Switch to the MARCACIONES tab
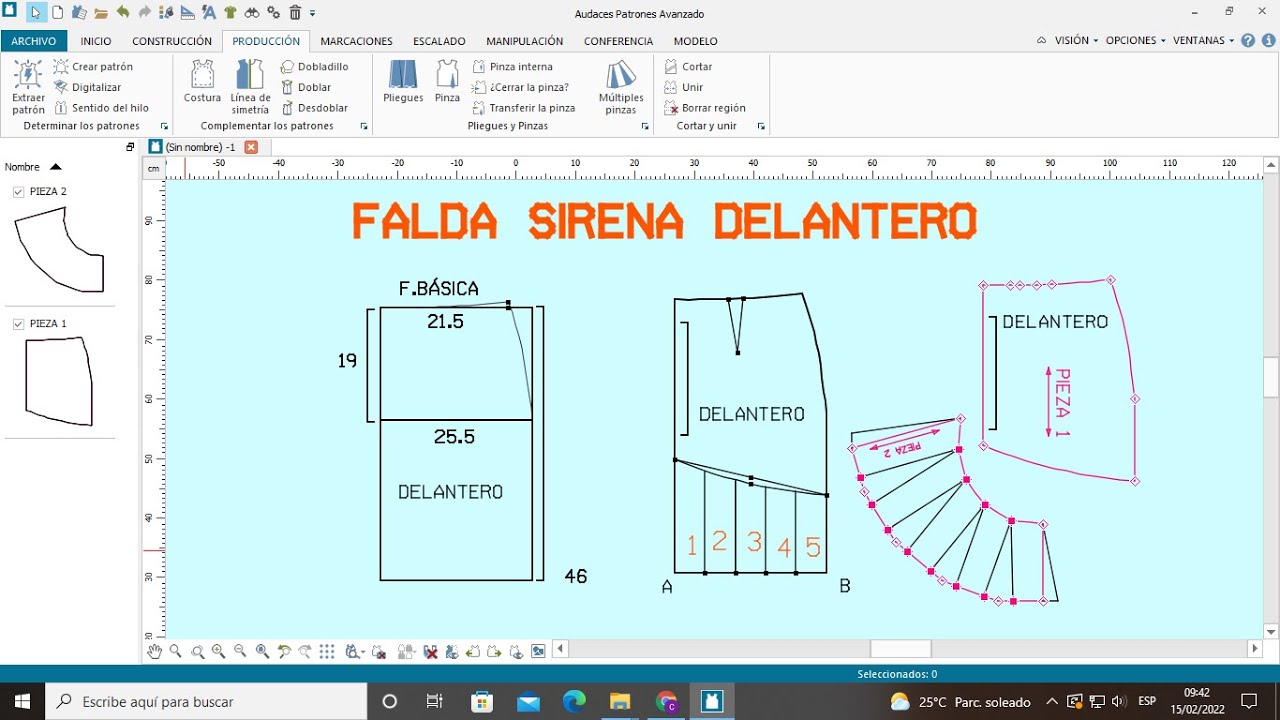Viewport: 1280px width, 720px height. [356, 41]
